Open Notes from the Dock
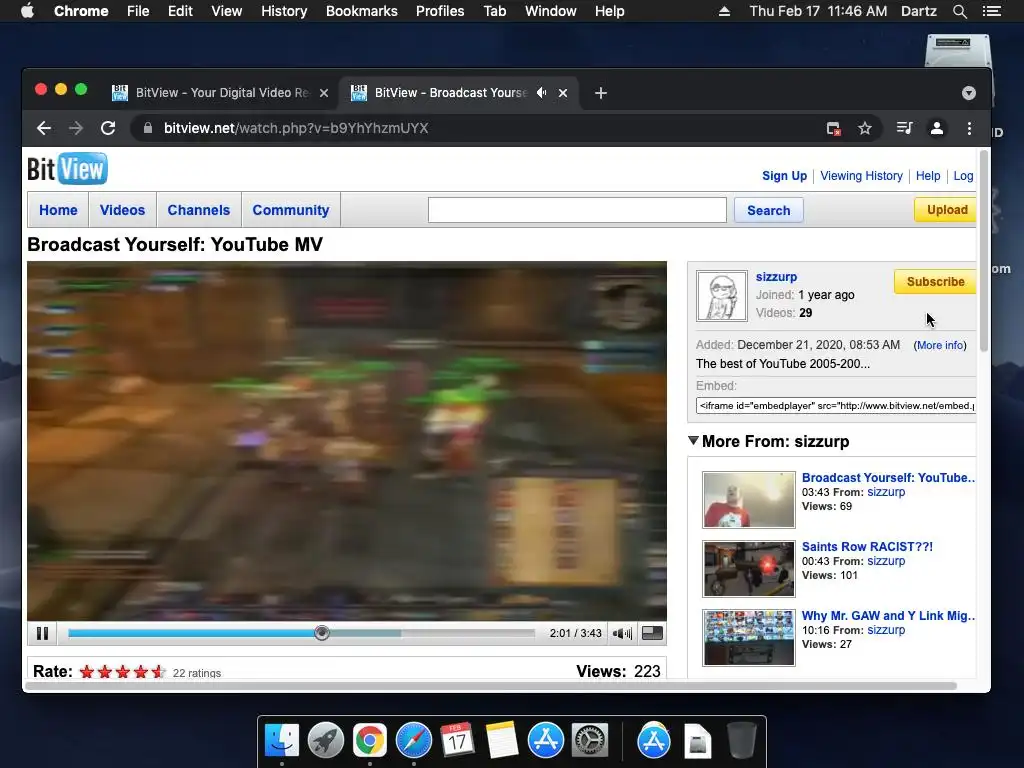Viewport: 1024px width, 768px height. point(502,741)
